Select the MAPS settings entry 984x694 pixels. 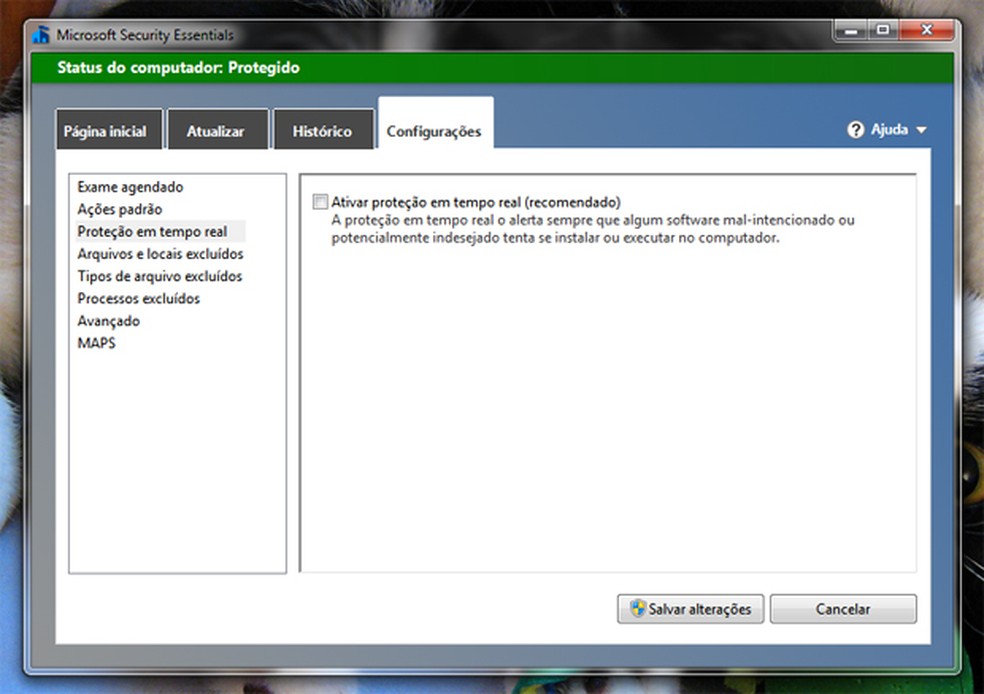[x=96, y=343]
